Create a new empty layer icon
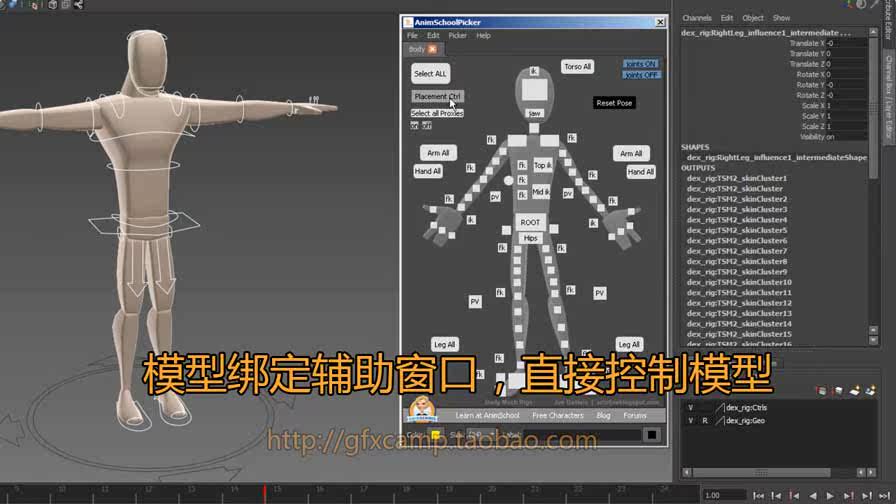 click(x=854, y=391)
